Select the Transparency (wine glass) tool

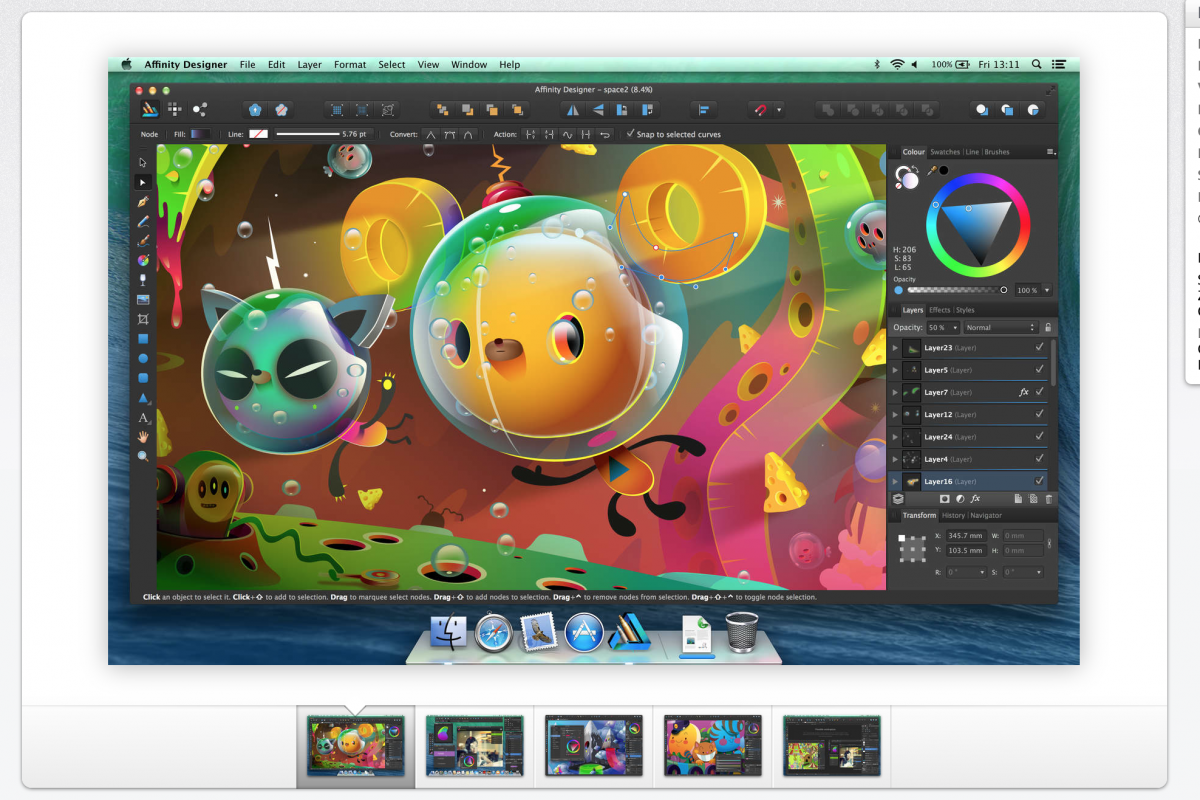pyautogui.click(x=143, y=279)
